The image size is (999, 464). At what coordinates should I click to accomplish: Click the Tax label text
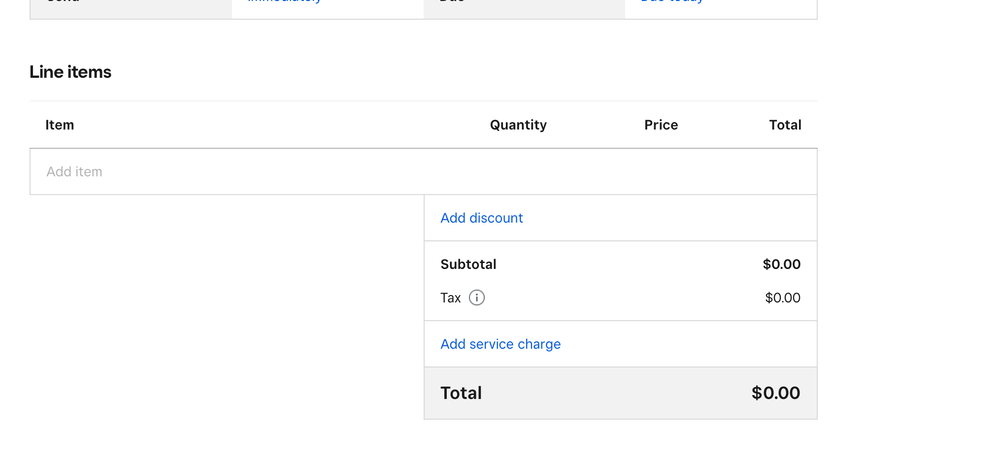[x=451, y=298]
